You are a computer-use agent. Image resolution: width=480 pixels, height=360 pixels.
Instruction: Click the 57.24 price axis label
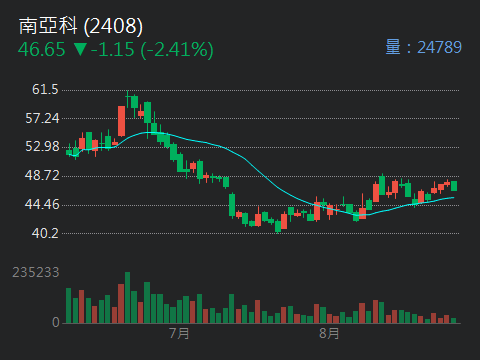pos(42,118)
